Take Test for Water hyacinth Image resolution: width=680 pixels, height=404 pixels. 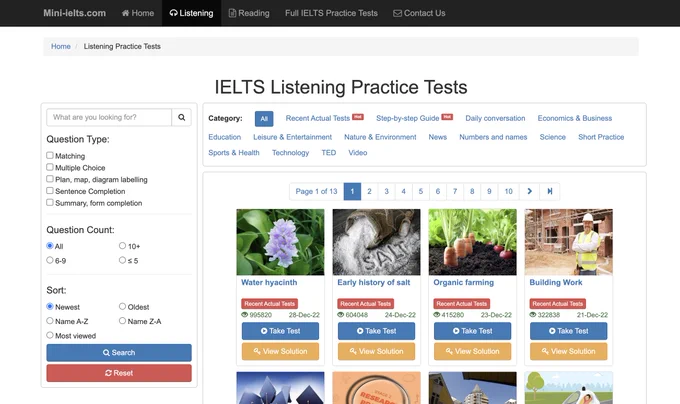point(280,331)
